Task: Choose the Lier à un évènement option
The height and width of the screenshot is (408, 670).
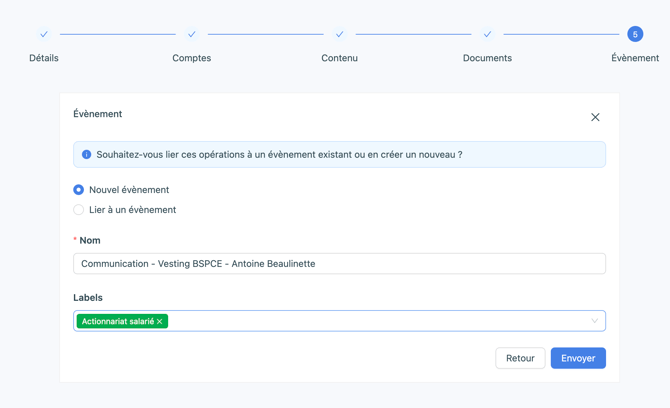Action: (x=79, y=210)
